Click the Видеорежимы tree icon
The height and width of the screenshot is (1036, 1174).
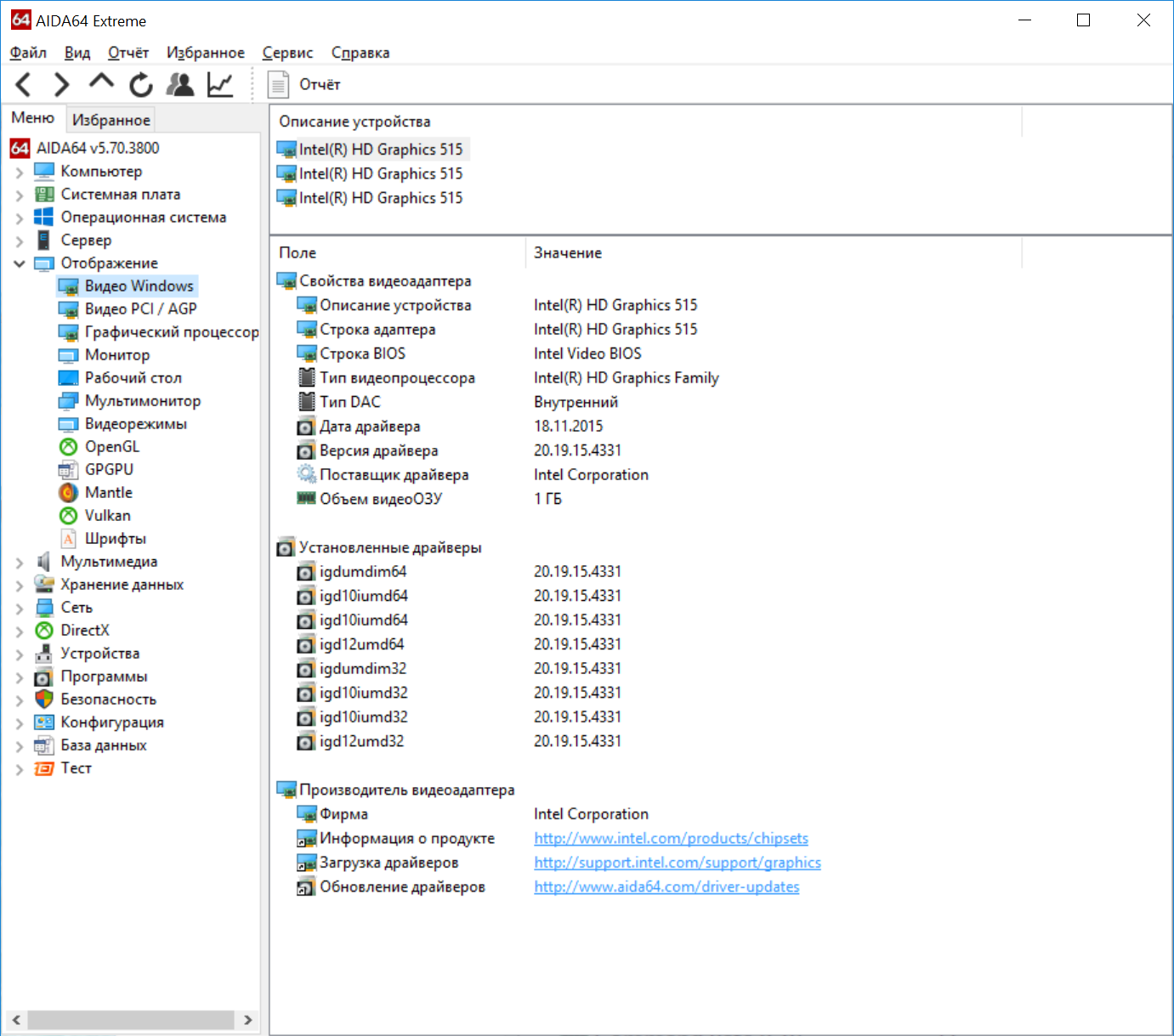click(x=69, y=424)
